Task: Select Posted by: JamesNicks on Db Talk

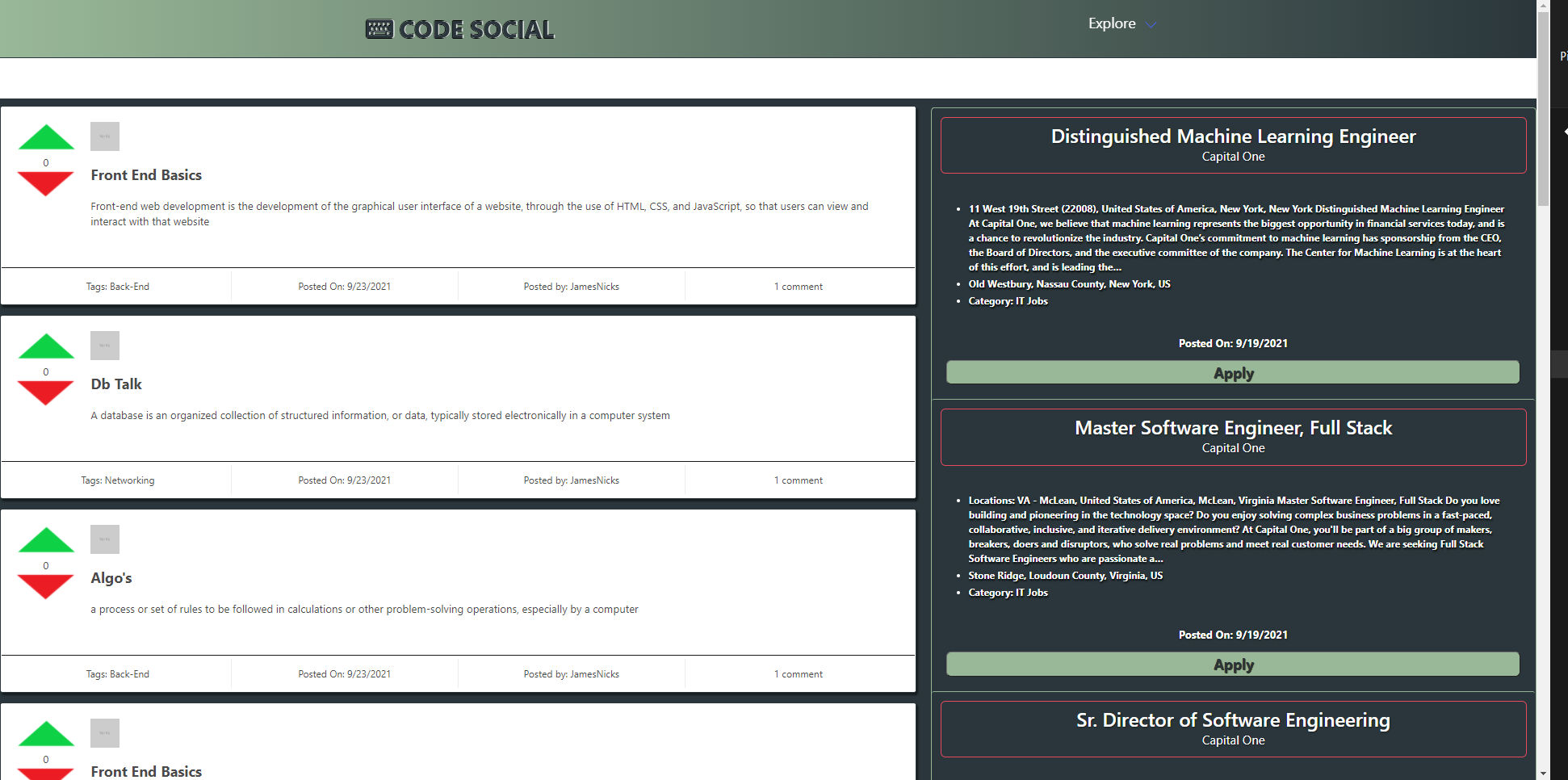Action: pos(572,480)
